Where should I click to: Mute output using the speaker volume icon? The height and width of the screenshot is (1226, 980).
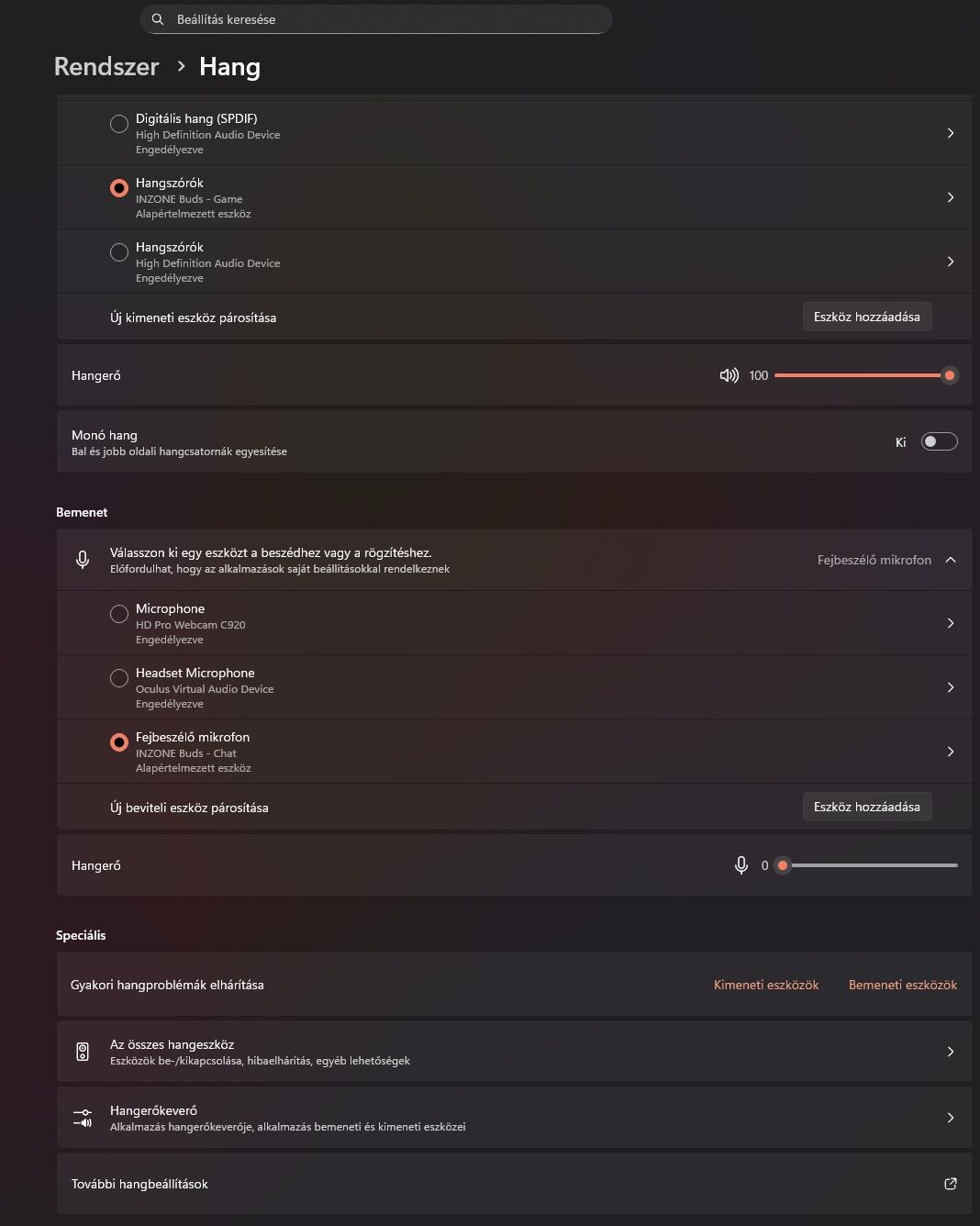(x=729, y=375)
